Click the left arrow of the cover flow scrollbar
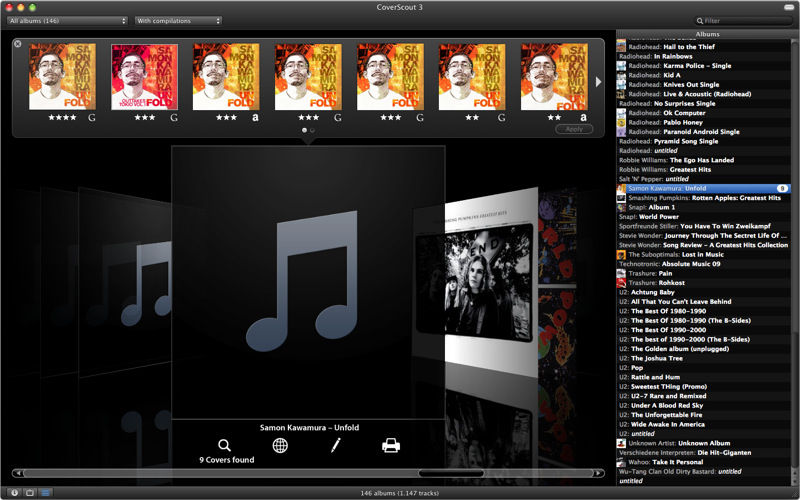The width and height of the screenshot is (800, 500). [x=18, y=473]
